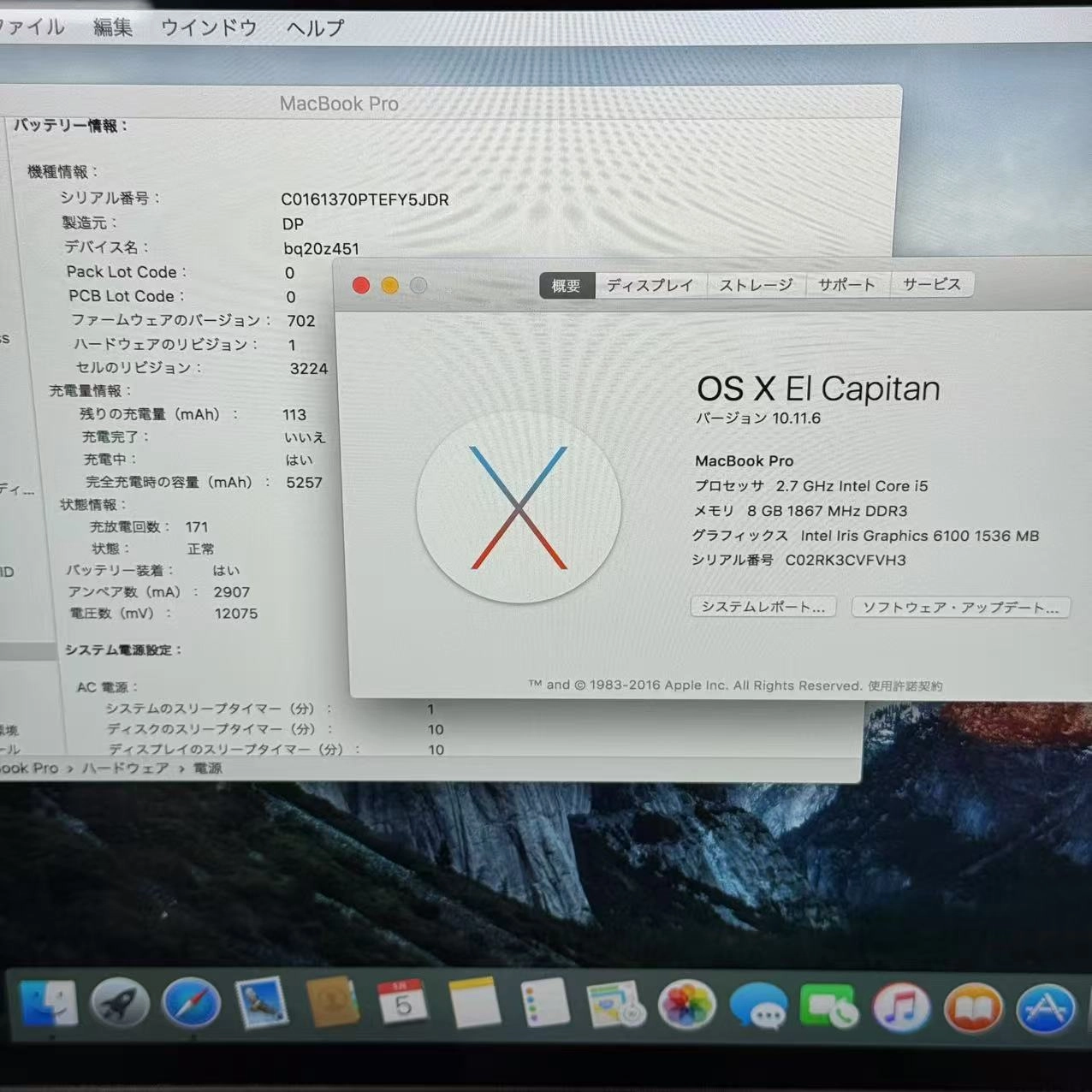Launch Safari browser
Image resolution: width=1092 pixels, height=1092 pixels.
(192, 1003)
